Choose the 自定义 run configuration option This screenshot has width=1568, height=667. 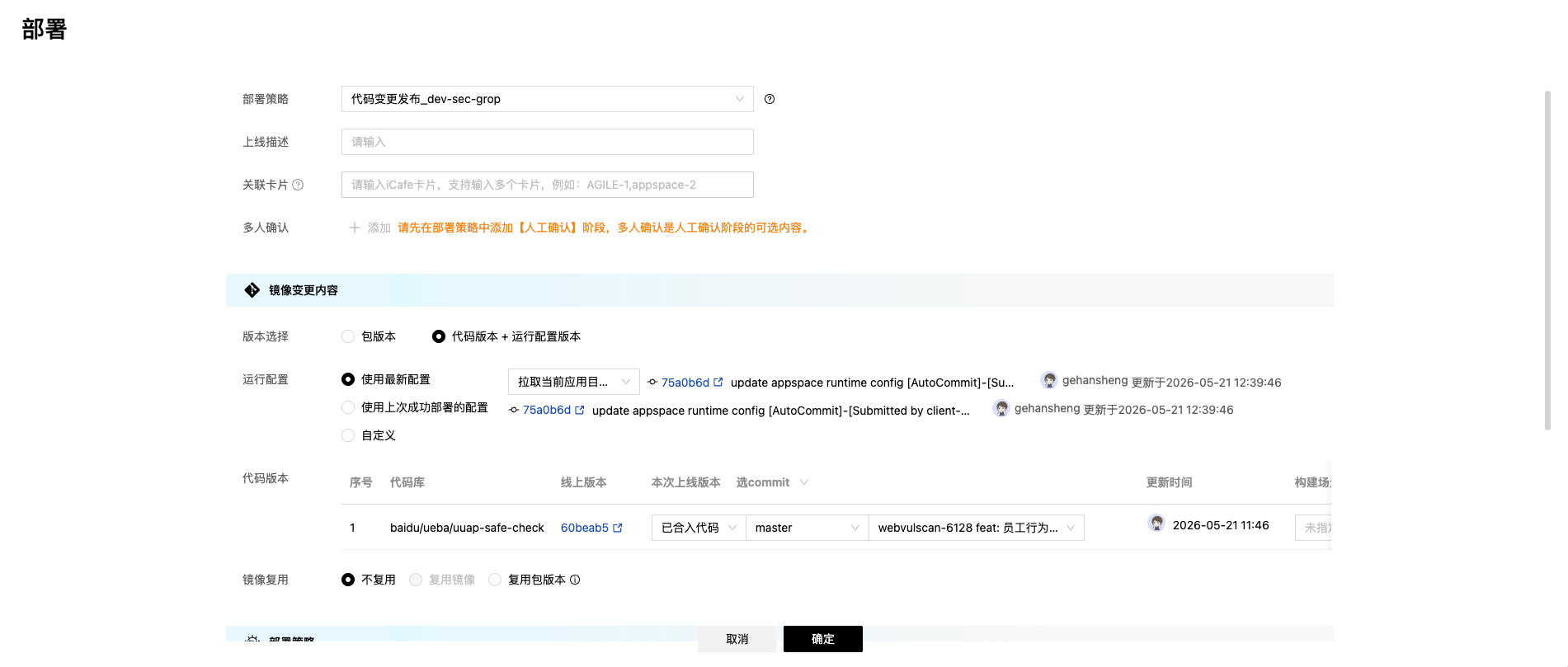tap(348, 435)
